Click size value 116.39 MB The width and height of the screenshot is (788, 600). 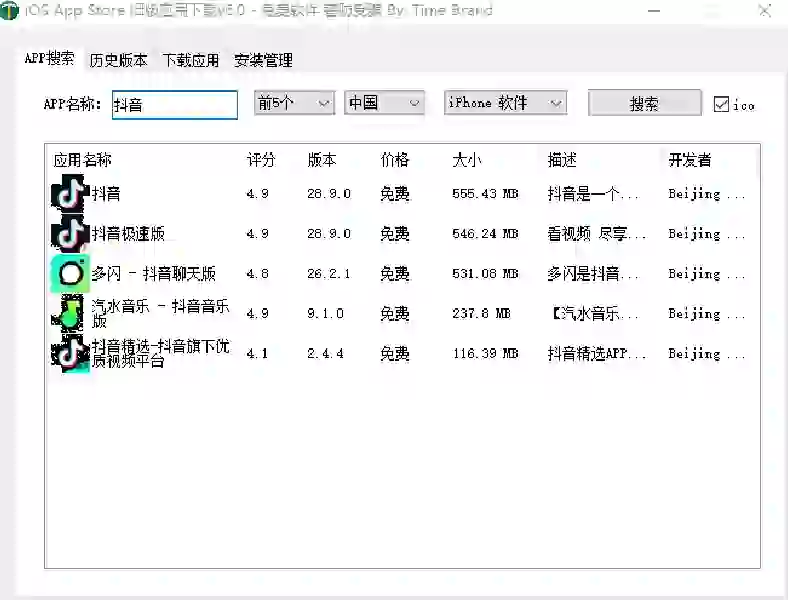[485, 354]
